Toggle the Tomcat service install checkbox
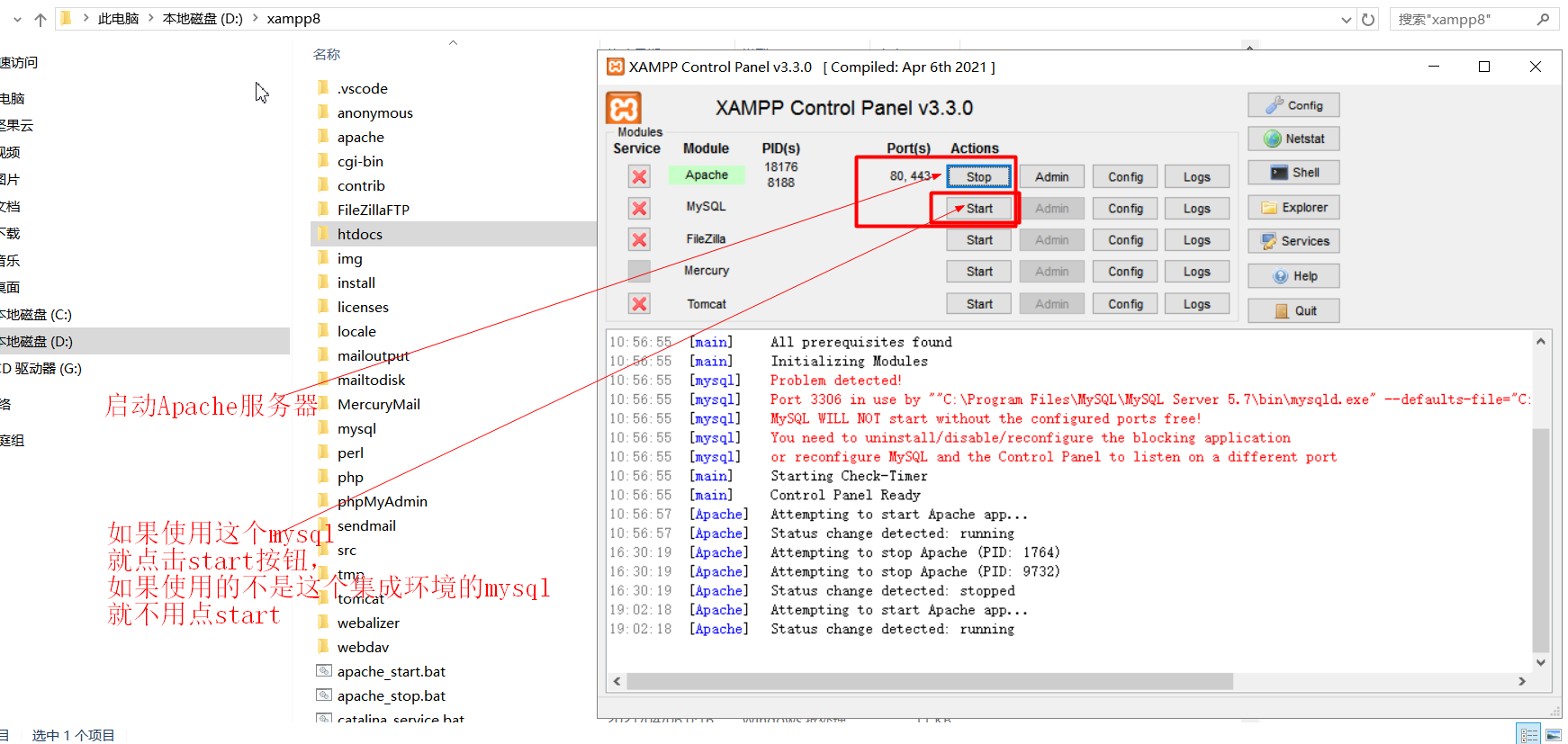 [x=639, y=304]
